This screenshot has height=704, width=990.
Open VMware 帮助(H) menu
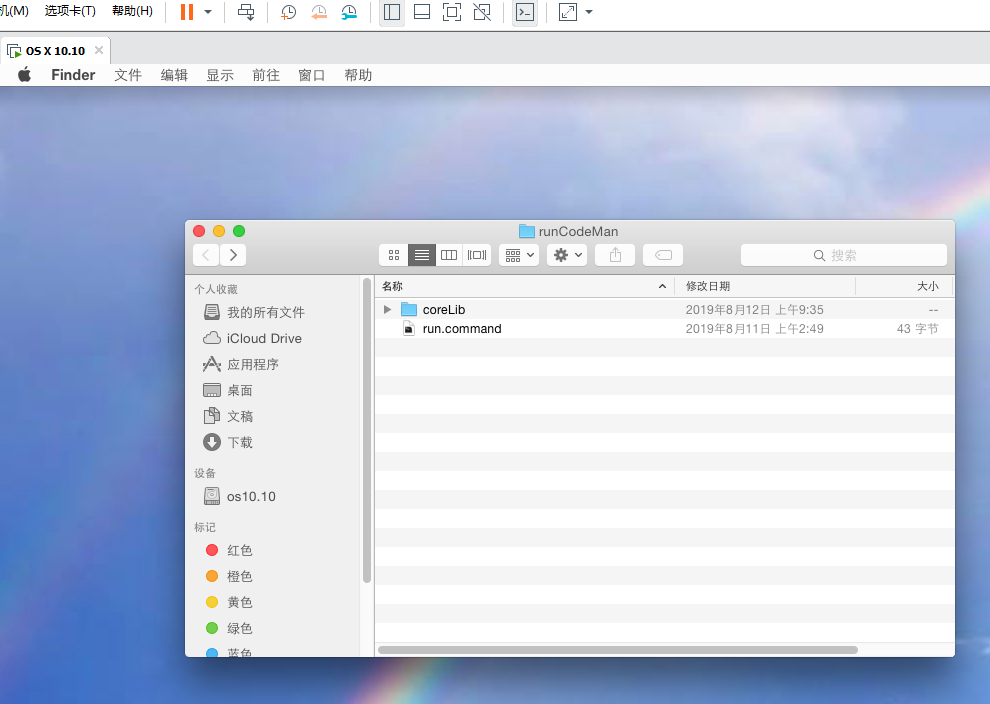[132, 11]
